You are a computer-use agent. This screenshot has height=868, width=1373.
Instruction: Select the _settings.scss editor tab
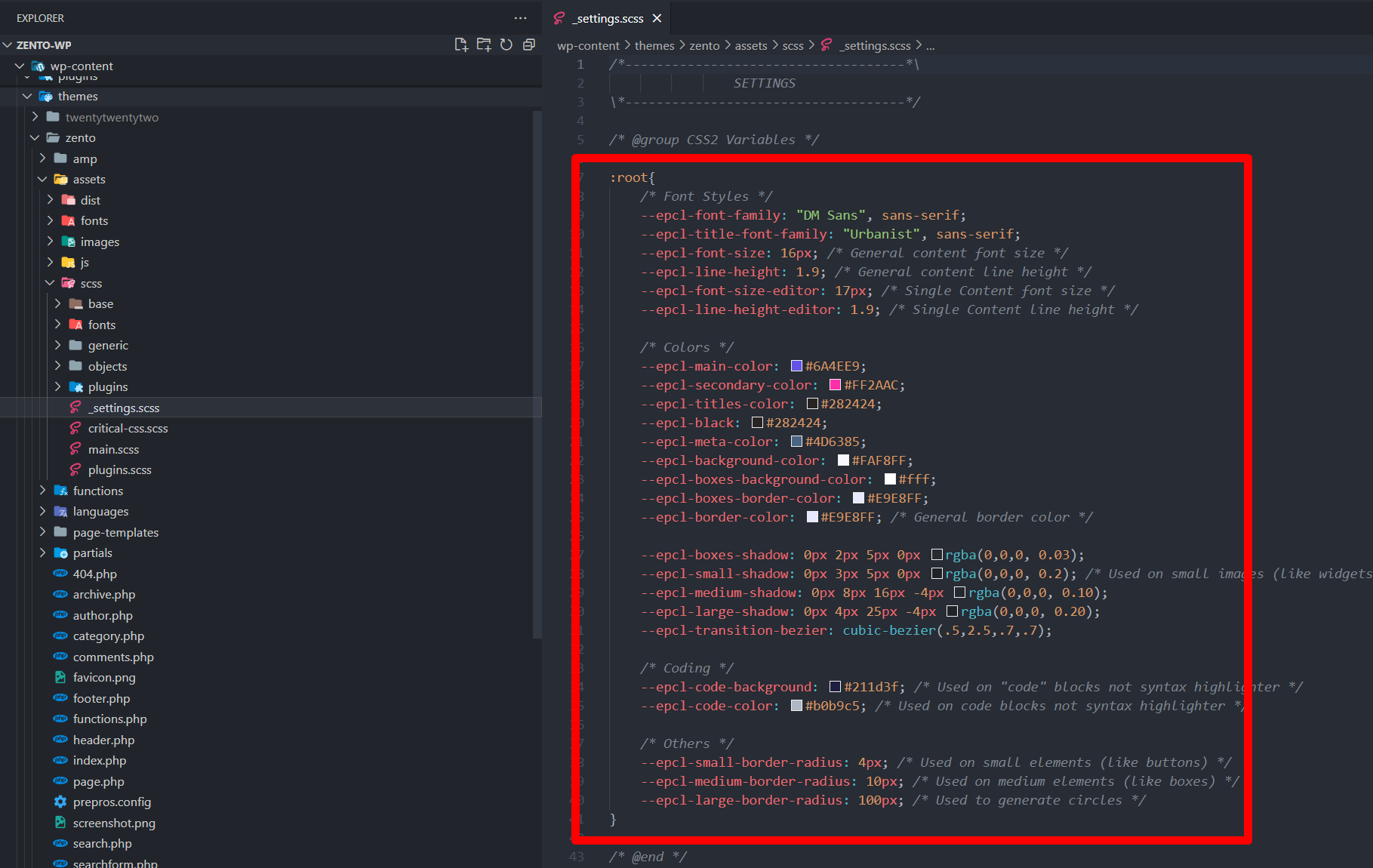point(608,18)
